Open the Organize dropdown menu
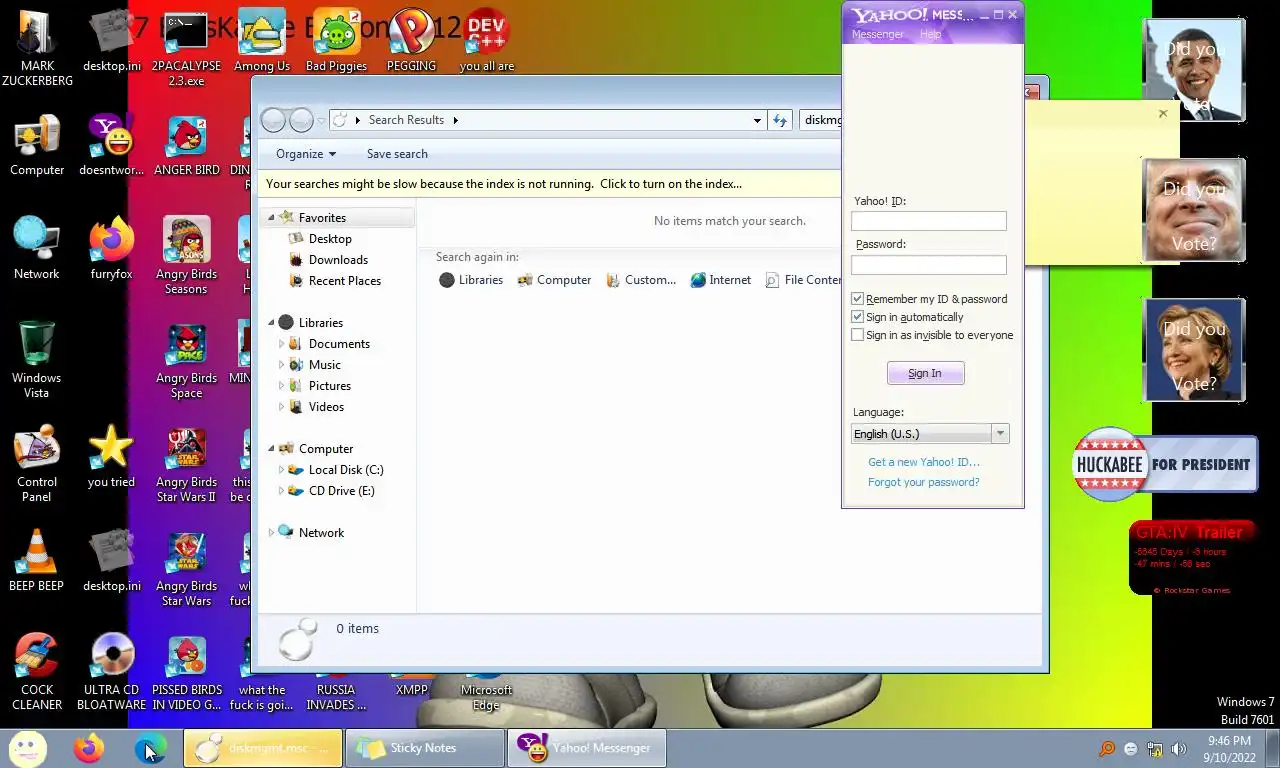Screen dimensions: 1280x768 pos(306,154)
